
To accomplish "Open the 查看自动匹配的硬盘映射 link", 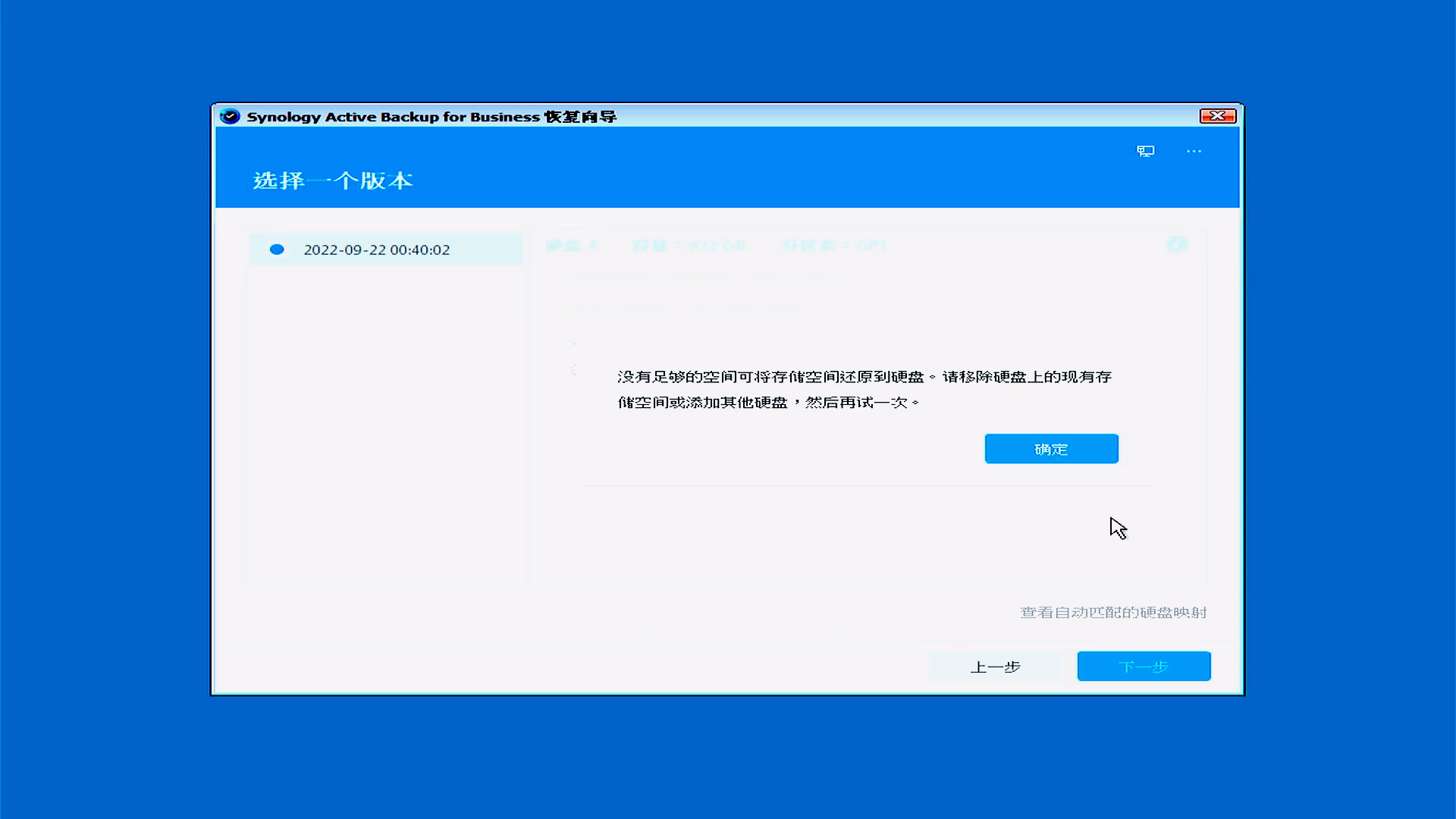I will [x=1112, y=612].
